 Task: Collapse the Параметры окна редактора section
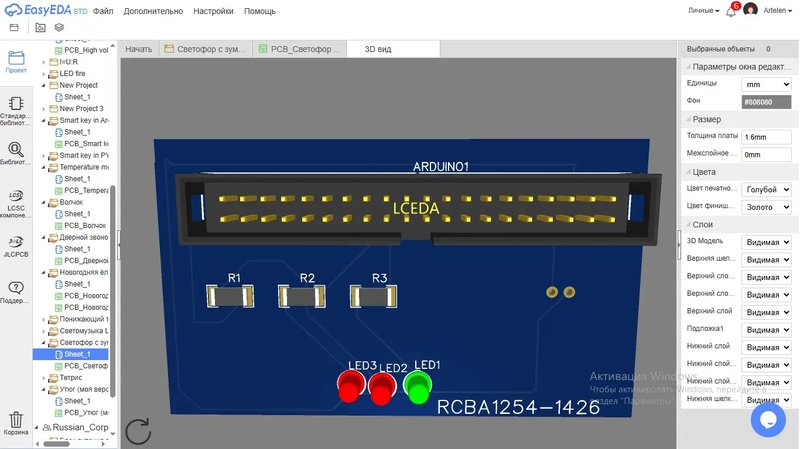tap(688, 67)
